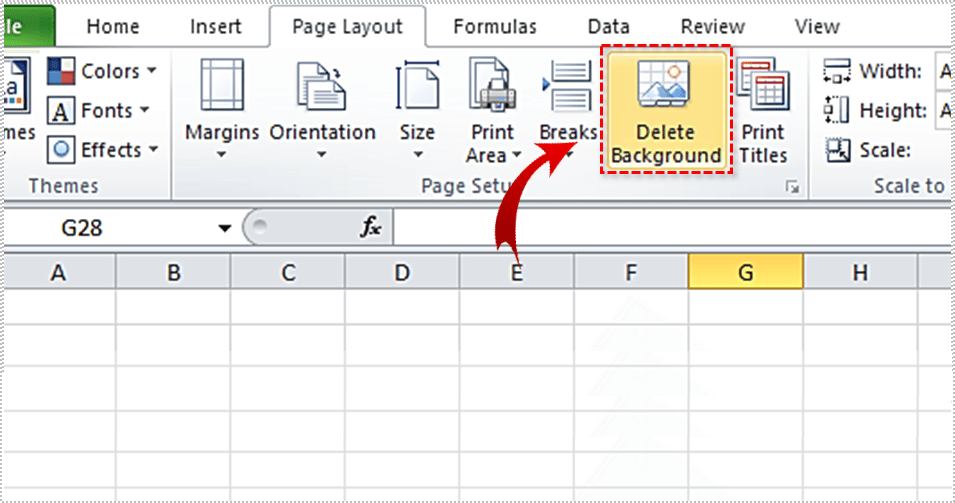955x503 pixels.
Task: Open Print Titles settings
Action: pos(763,110)
